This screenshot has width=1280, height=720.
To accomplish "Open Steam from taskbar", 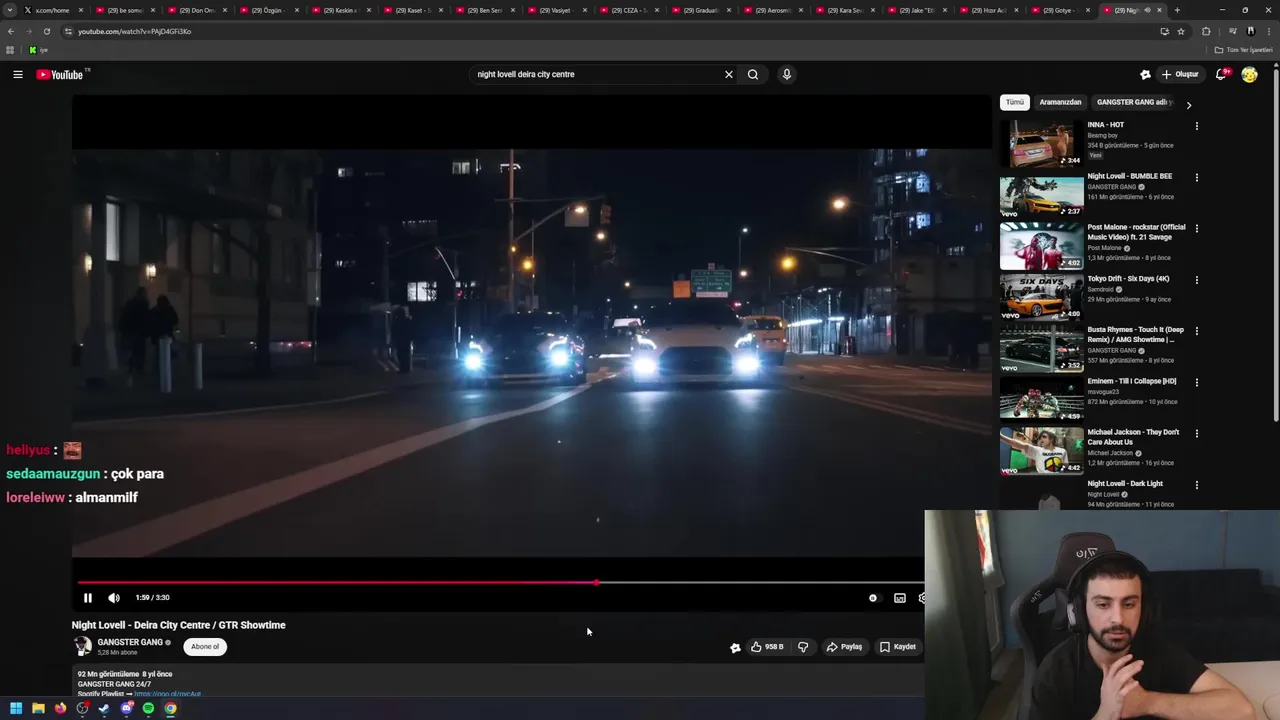I will 104,708.
